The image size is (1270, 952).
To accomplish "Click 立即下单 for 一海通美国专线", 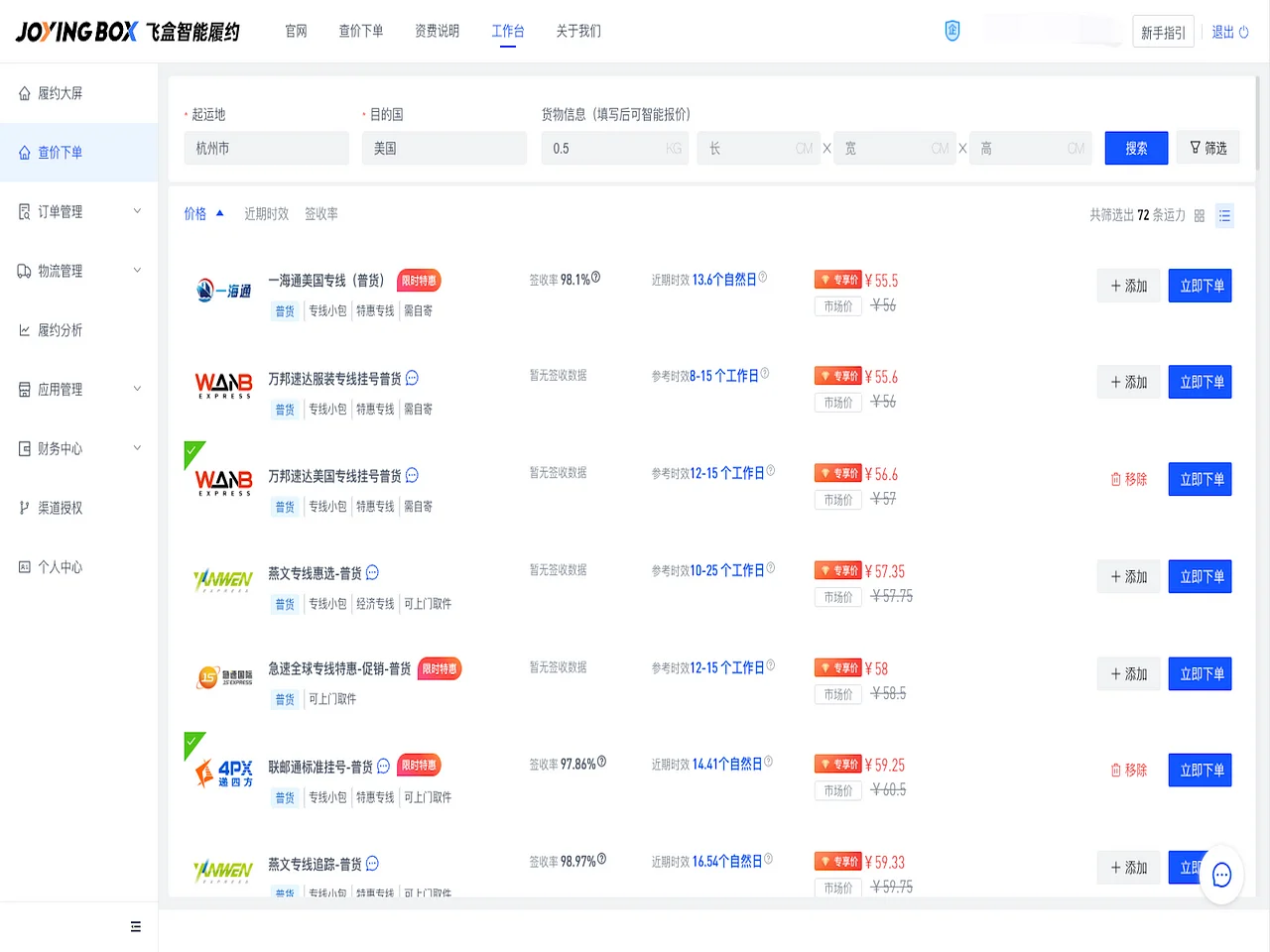I will point(1200,286).
